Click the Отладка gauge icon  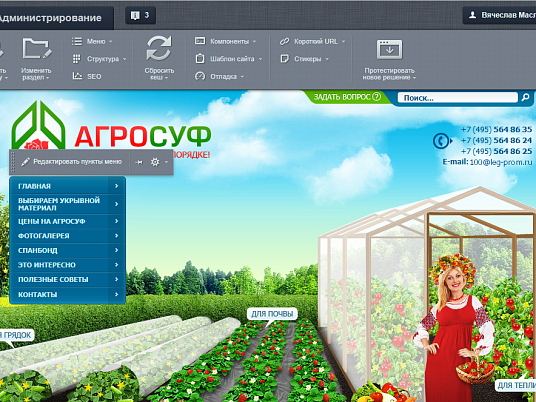click(x=200, y=76)
